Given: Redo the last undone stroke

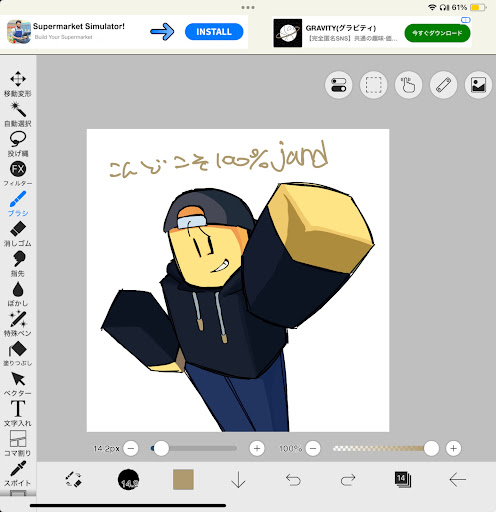Looking at the screenshot, I should tap(348, 480).
